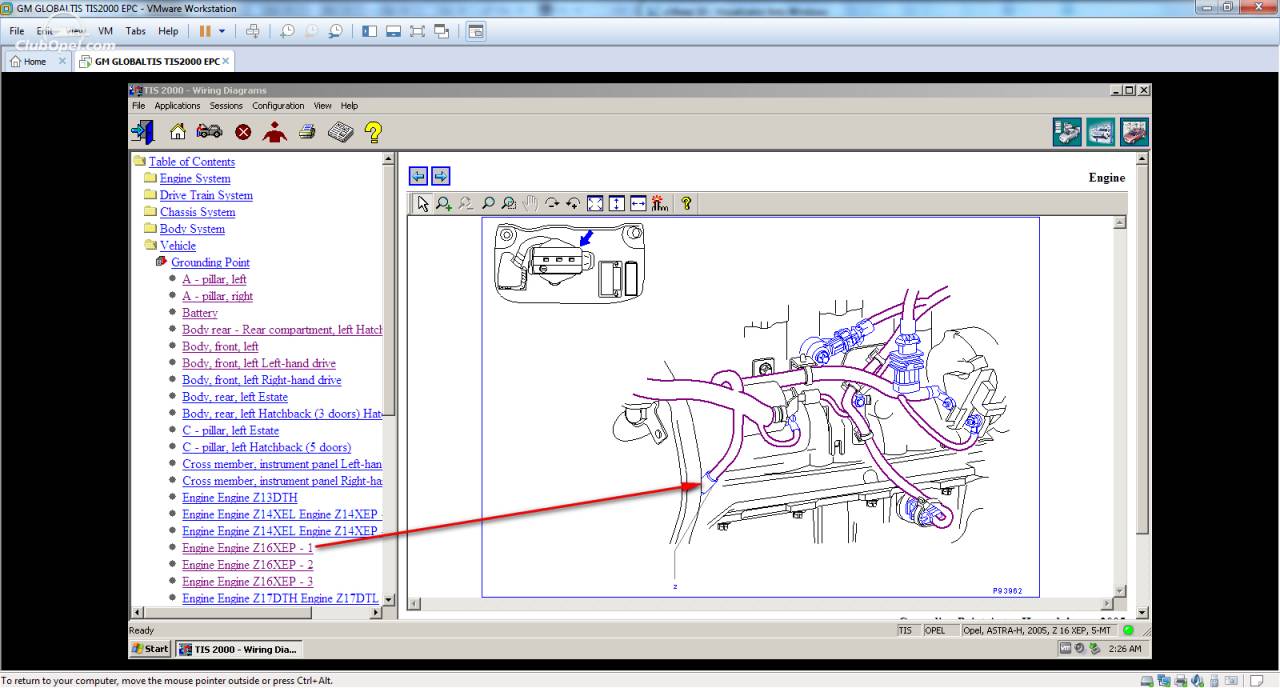
Task: Open the diagram viewer help icon
Action: click(x=686, y=203)
